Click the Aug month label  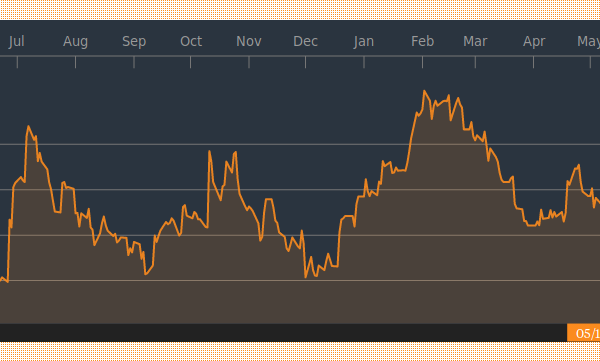click(75, 41)
